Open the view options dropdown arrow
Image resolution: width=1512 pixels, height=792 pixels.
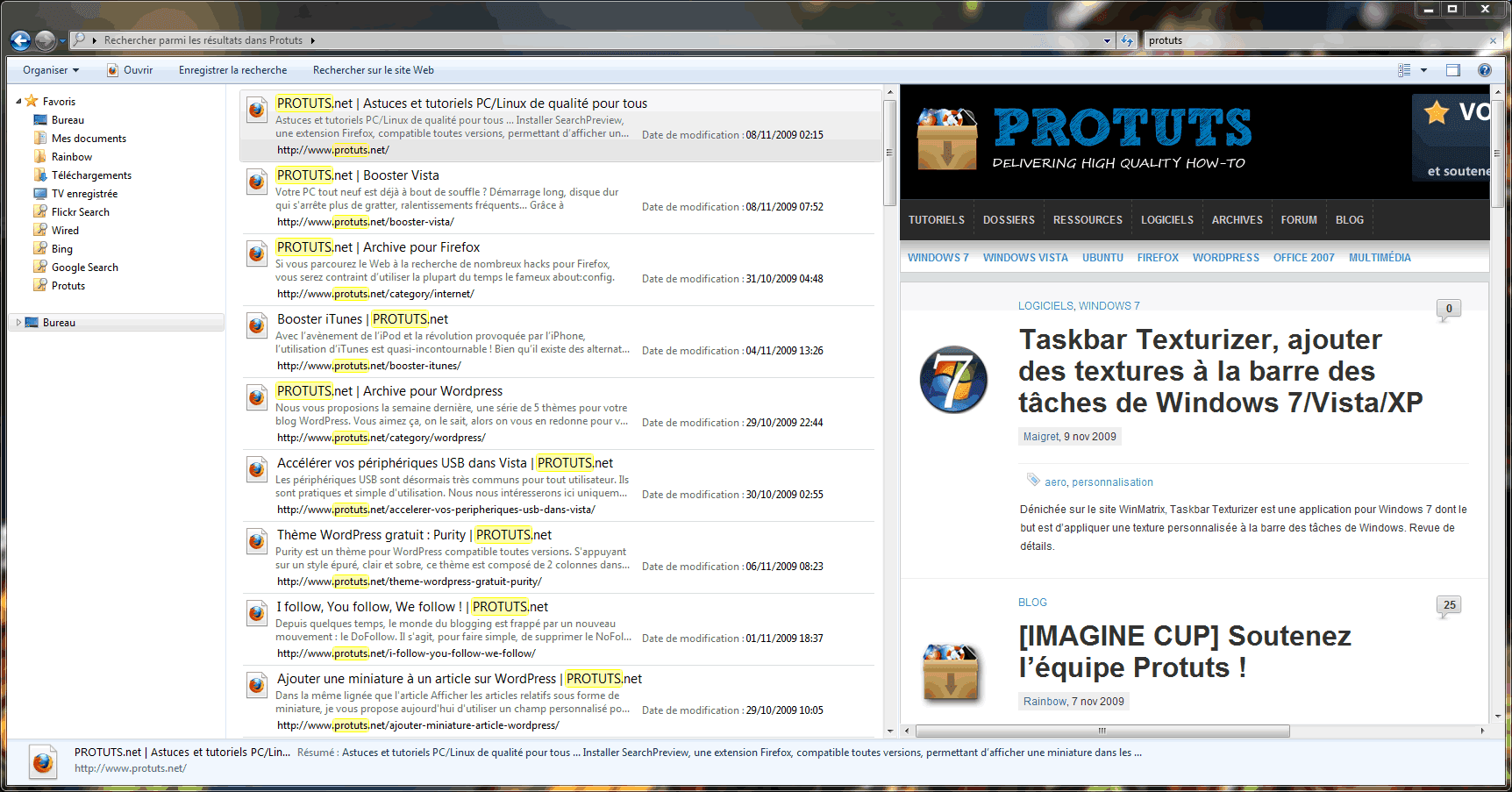point(1423,70)
